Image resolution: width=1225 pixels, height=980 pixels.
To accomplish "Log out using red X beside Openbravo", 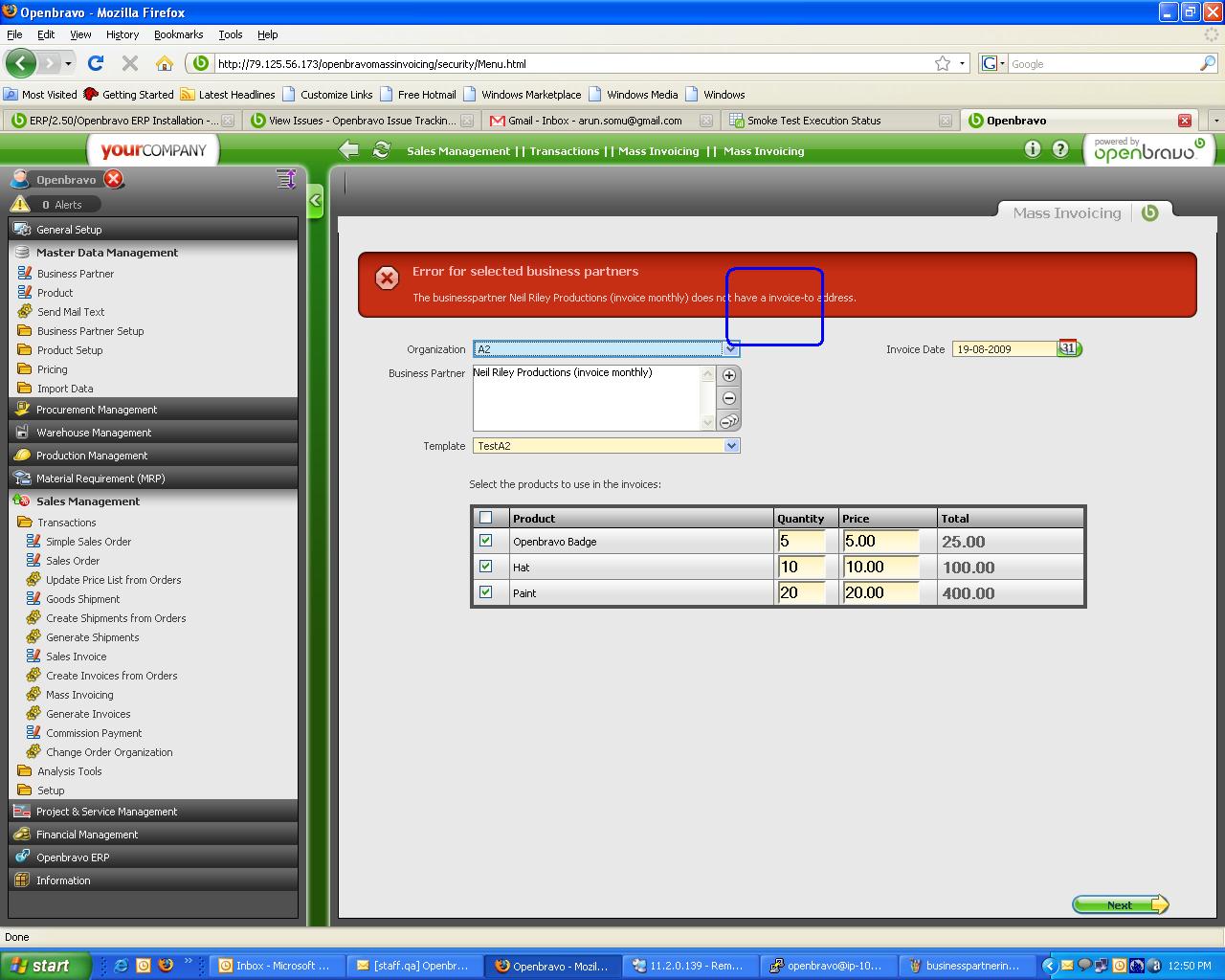I will coord(114,179).
